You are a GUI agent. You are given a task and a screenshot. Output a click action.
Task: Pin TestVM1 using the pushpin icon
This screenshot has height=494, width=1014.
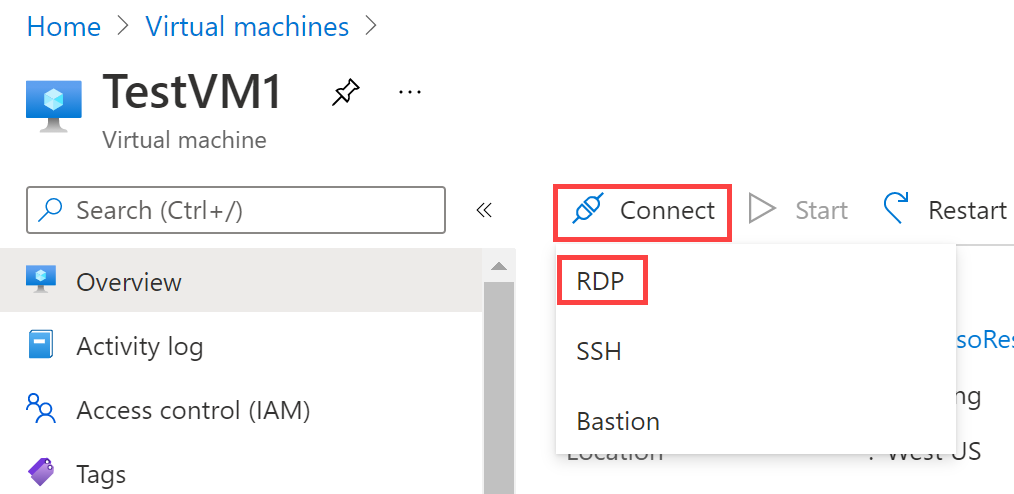[345, 92]
